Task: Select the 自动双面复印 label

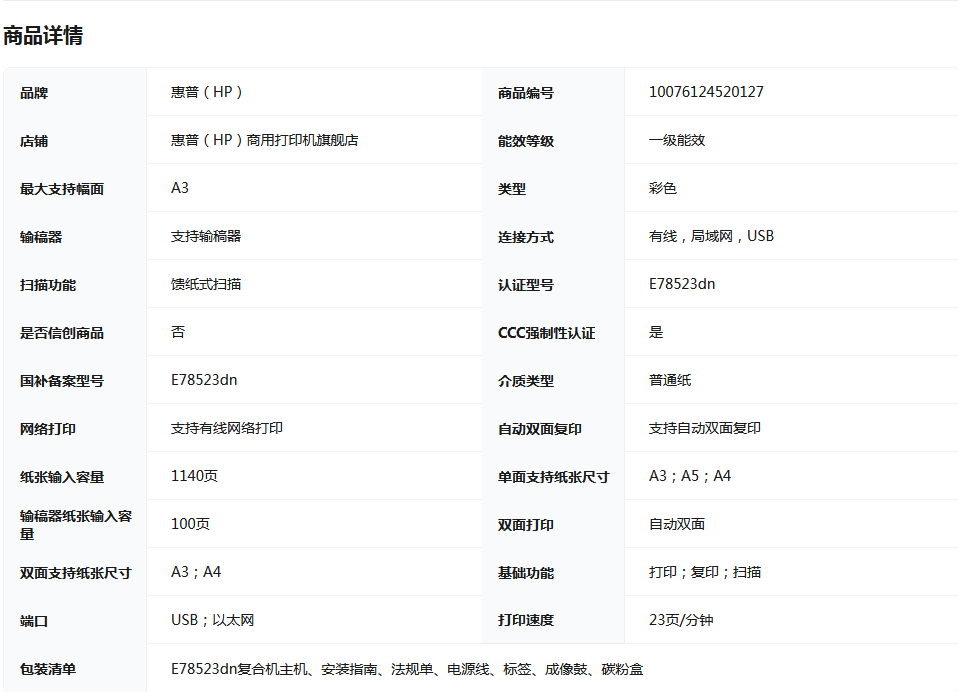Action: [539, 429]
